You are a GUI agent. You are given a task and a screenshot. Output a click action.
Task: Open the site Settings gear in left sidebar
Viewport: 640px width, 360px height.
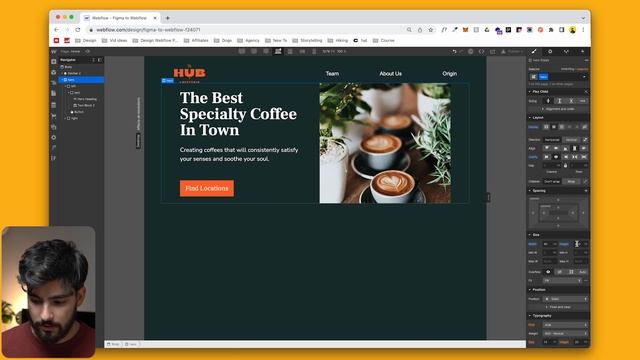tap(53, 138)
